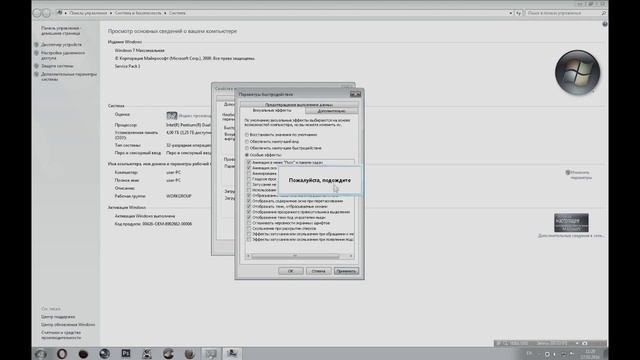
Task: Click the refresh button beside the address bar
Action: [x=518, y=13]
